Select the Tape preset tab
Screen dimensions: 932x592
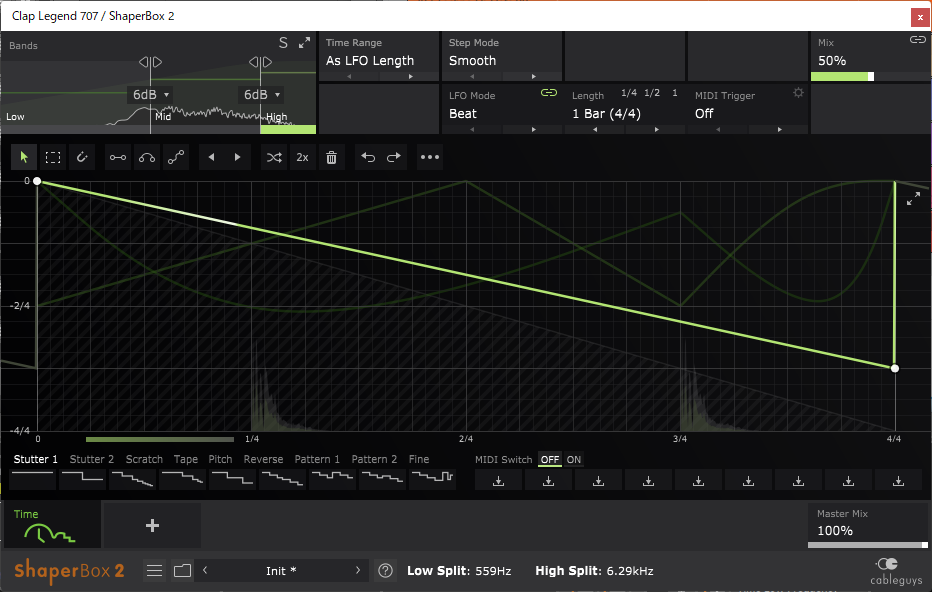[185, 459]
